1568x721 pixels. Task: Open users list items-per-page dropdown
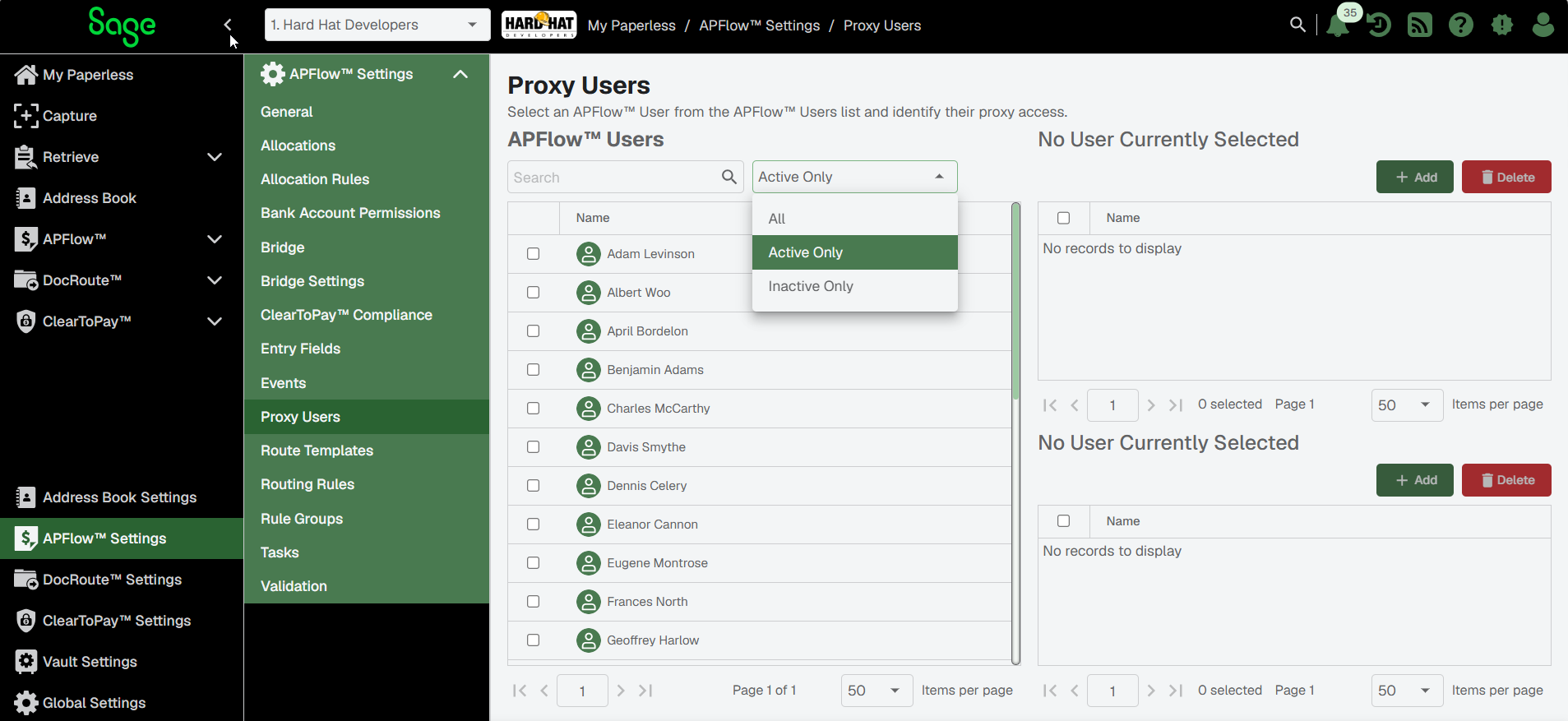877,691
